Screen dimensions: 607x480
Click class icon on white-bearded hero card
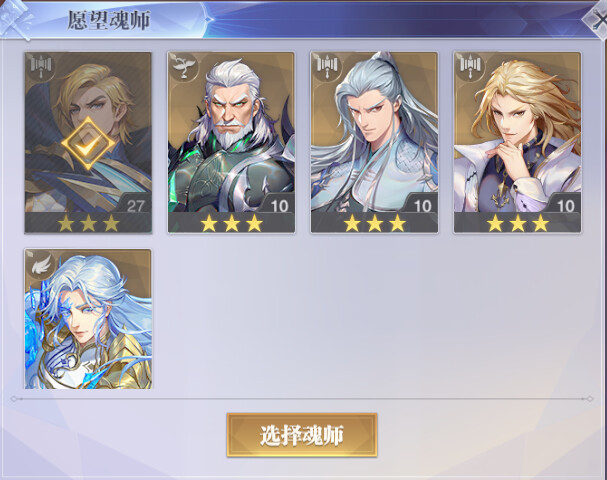point(183,66)
